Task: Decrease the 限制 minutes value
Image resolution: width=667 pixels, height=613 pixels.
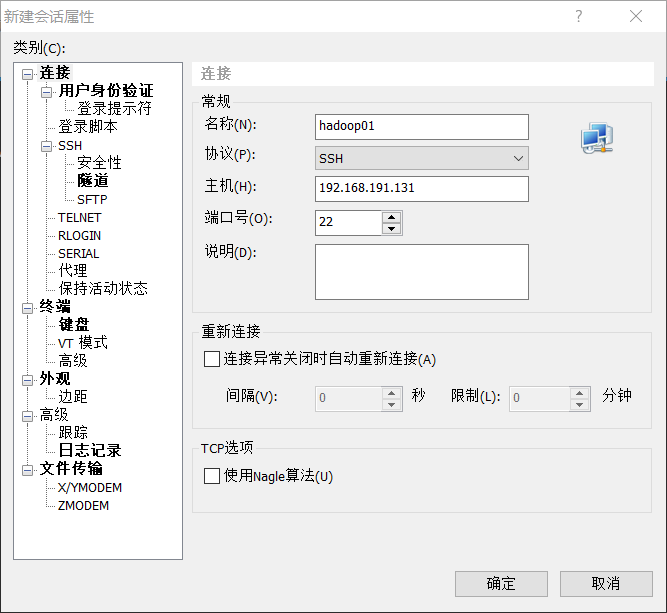Action: tap(579, 405)
